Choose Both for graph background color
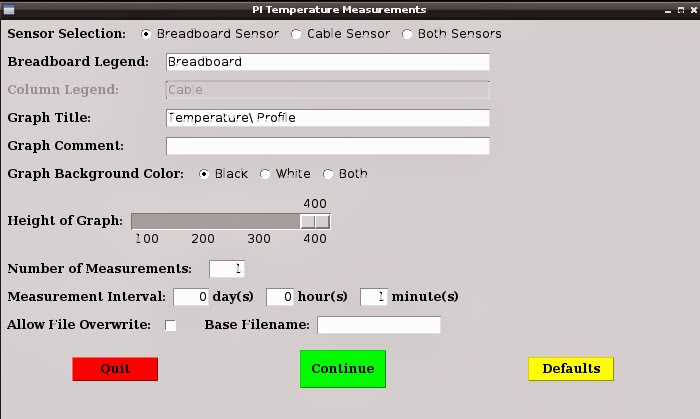This screenshot has height=419, width=700. tap(328, 174)
